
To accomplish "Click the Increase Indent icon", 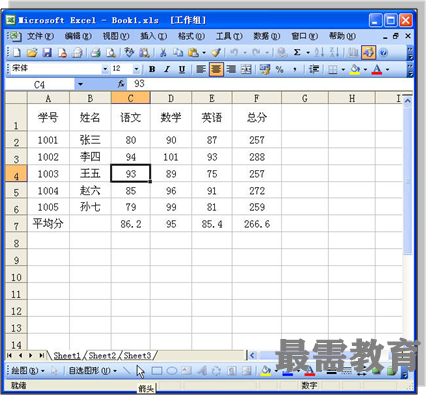I will pos(313,69).
